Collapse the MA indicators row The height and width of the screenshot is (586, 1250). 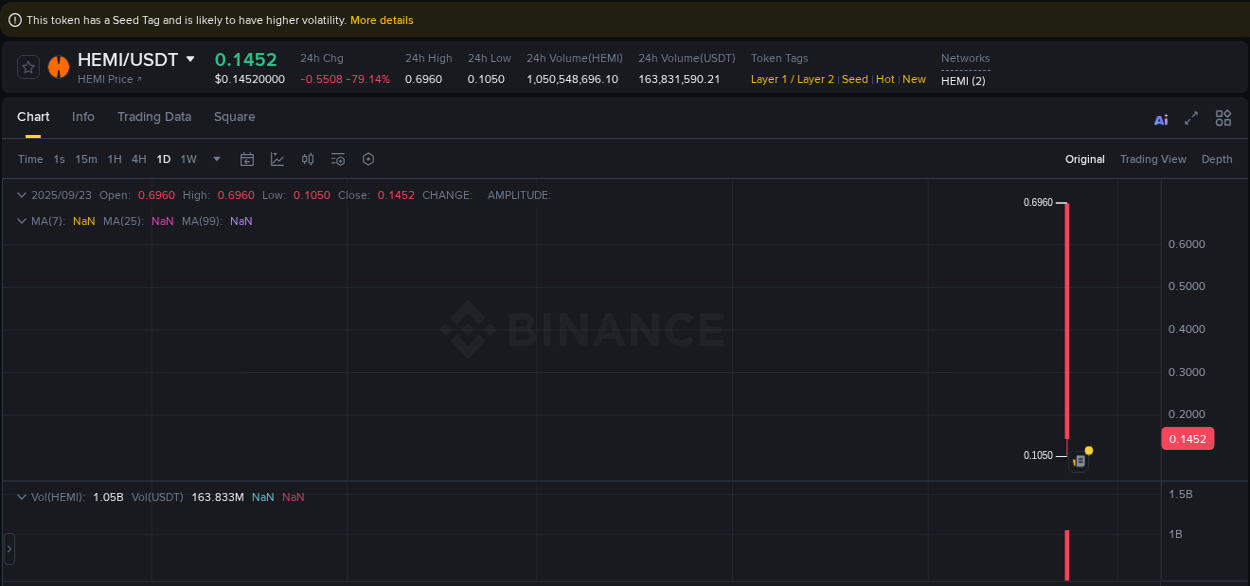21,221
